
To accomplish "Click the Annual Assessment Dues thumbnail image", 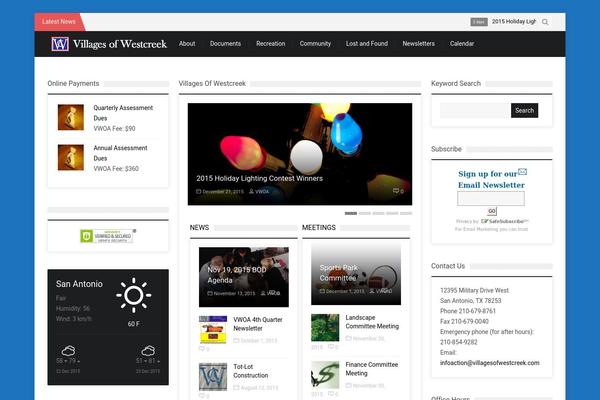I will click(x=71, y=157).
